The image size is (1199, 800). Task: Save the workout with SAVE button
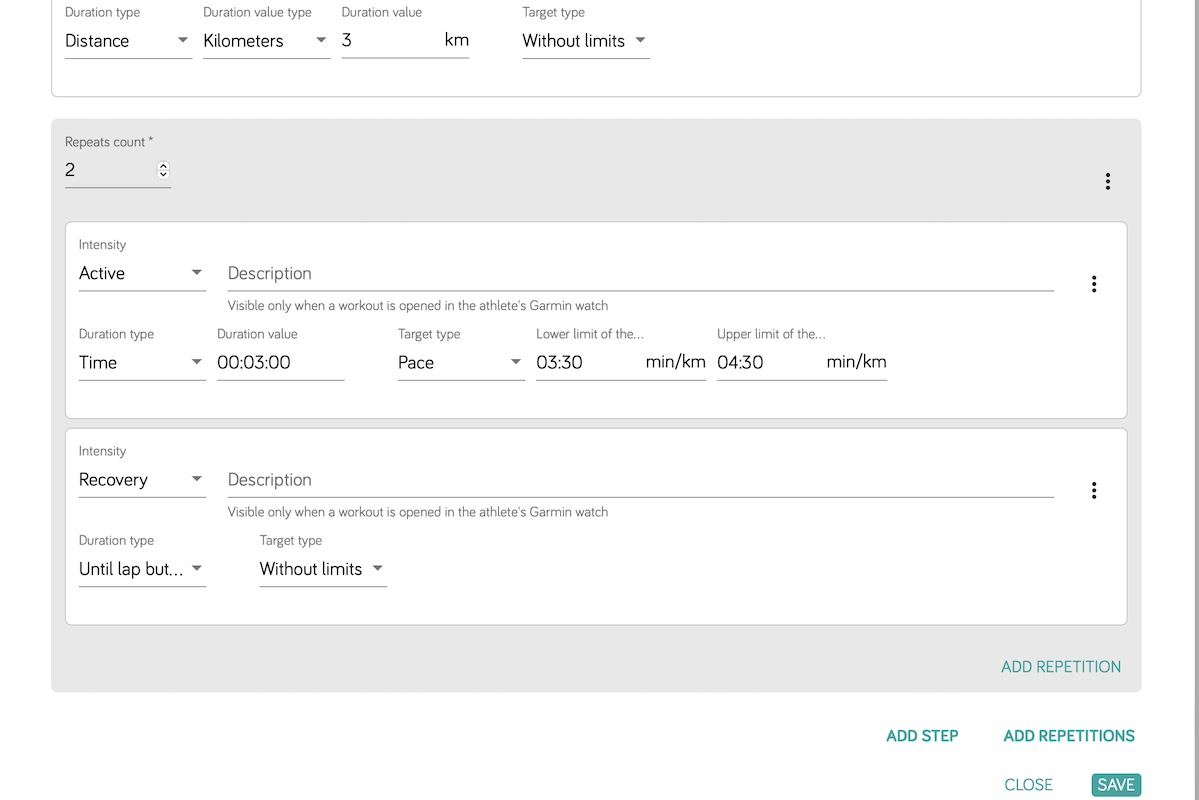click(x=1116, y=785)
